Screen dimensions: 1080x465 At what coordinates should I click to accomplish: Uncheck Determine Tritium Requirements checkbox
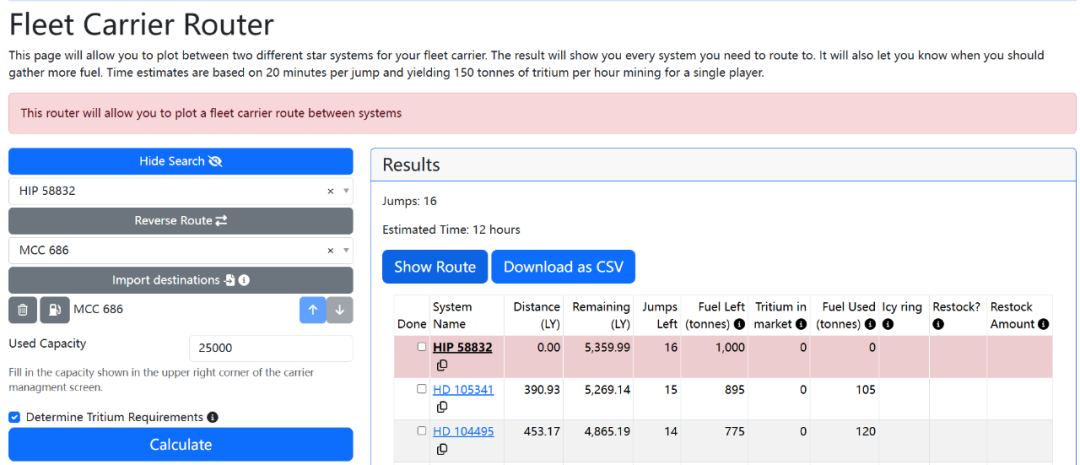tap(14, 417)
